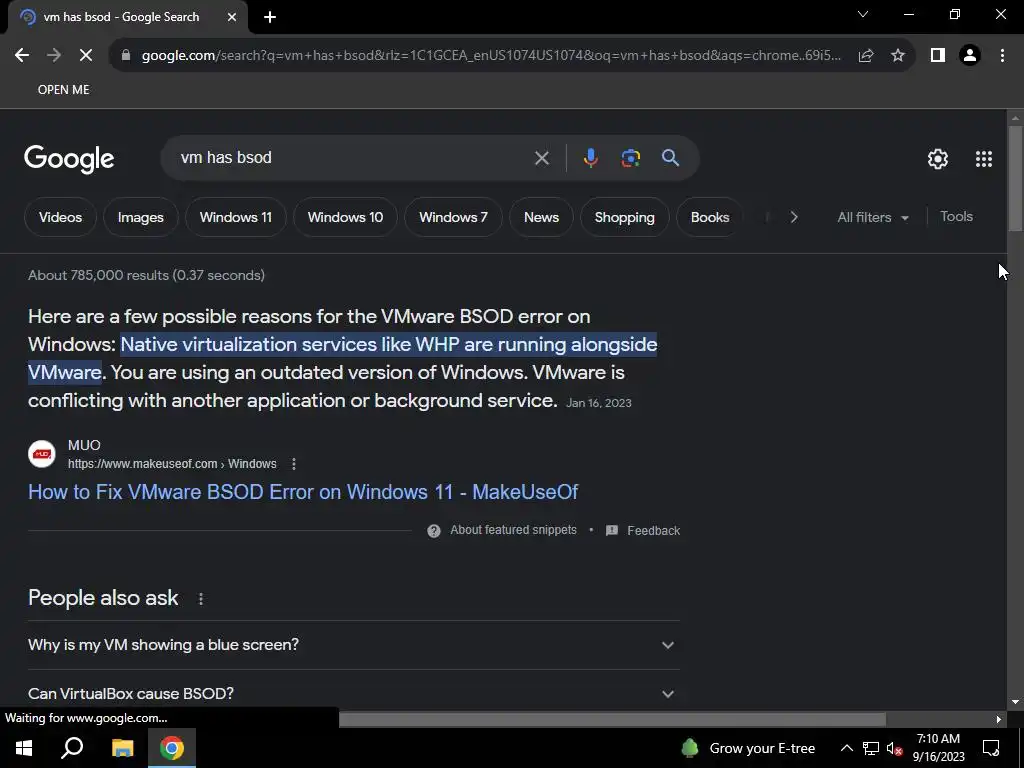Click the muted volume tray icon
This screenshot has width=1024, height=768.
894,748
